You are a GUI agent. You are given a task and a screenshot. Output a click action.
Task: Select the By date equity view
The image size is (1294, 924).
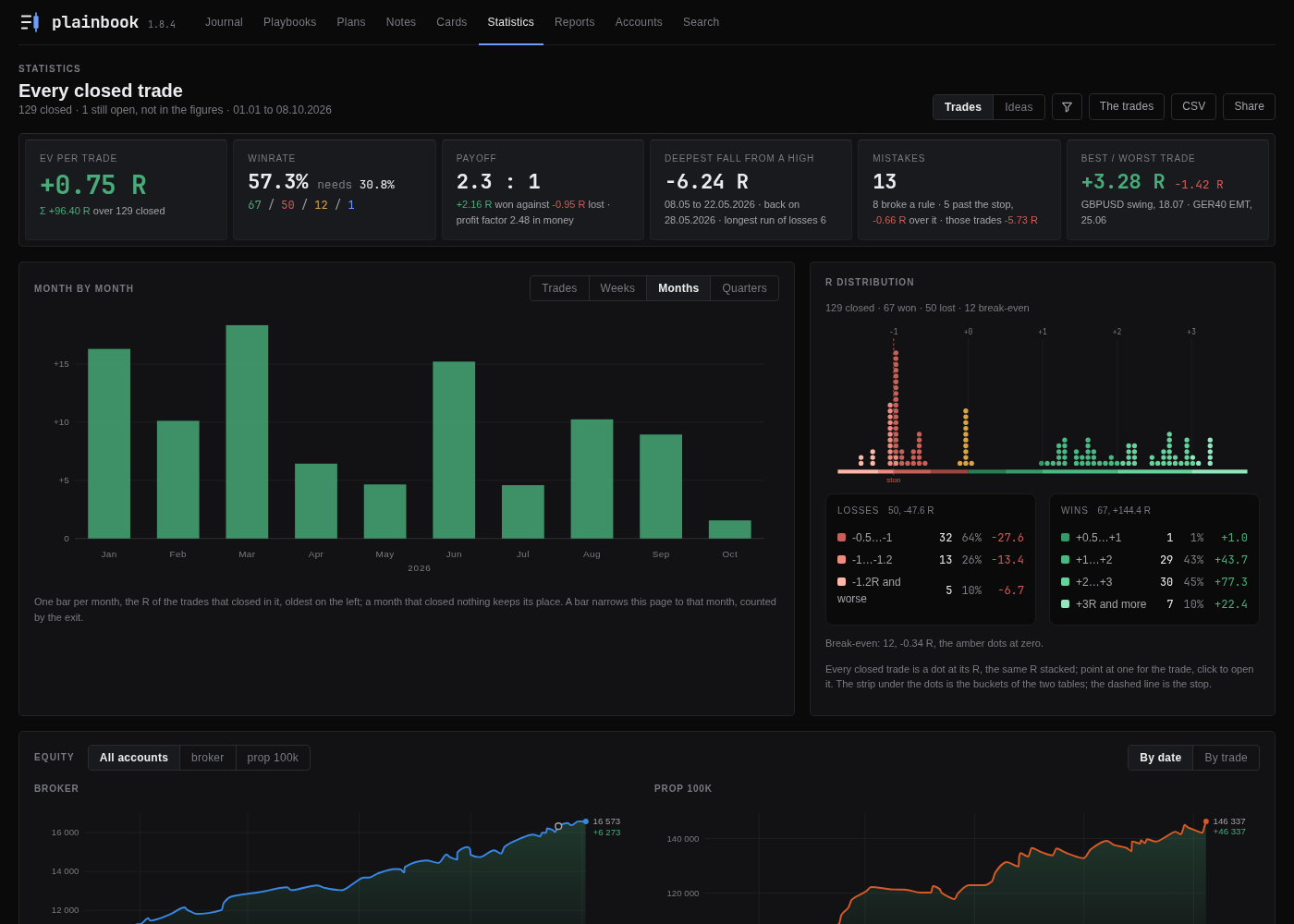tap(1160, 758)
